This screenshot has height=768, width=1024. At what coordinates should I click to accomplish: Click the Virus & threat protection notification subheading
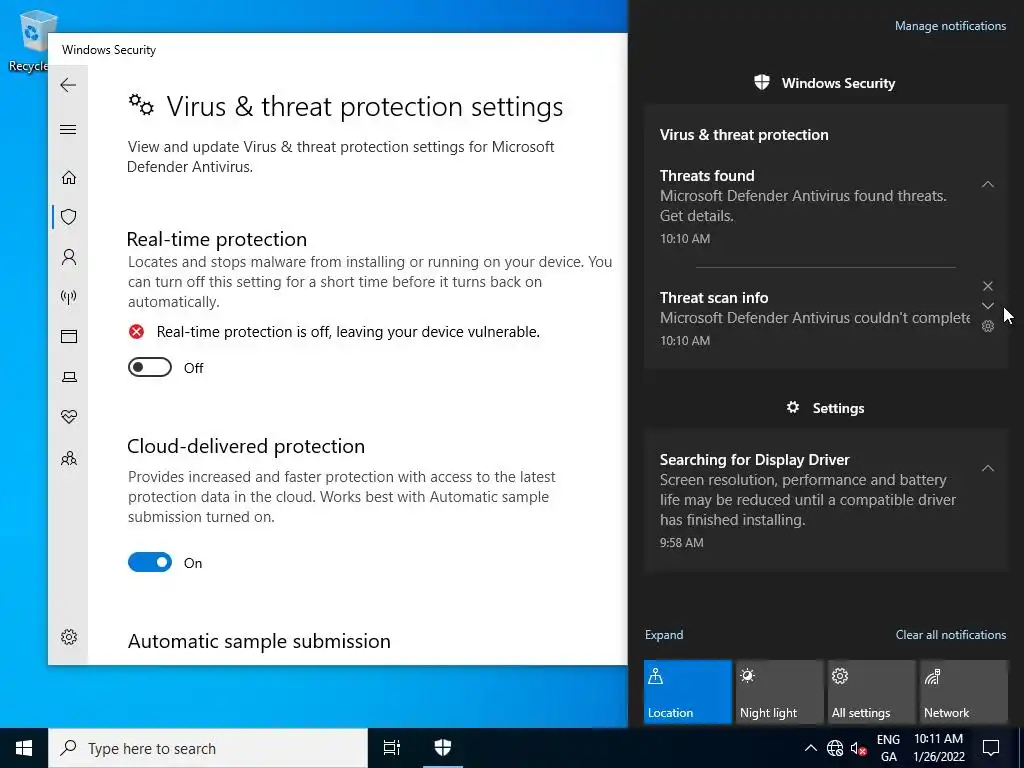click(744, 135)
